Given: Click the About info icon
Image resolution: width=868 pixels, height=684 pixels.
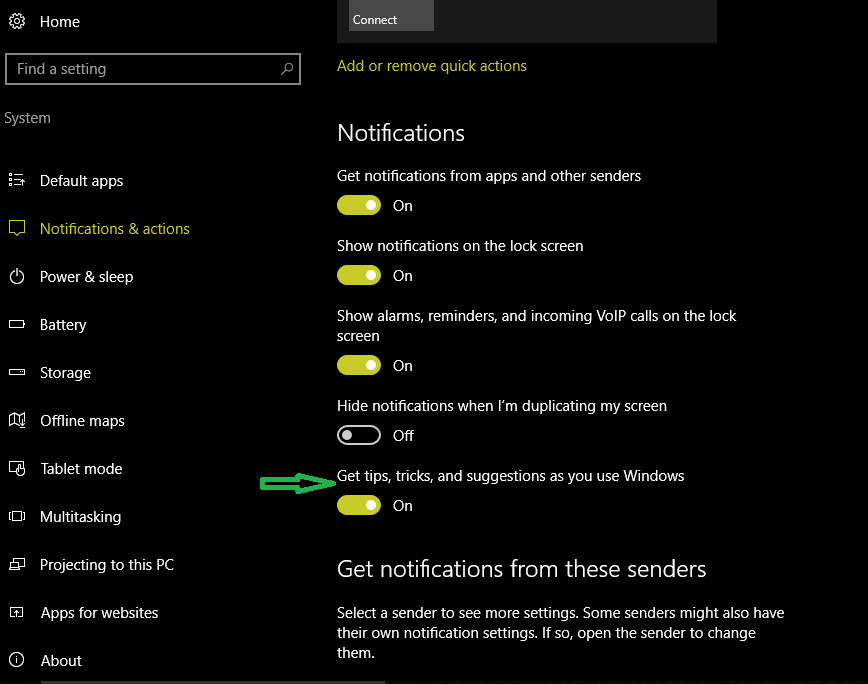Looking at the screenshot, I should click(17, 660).
